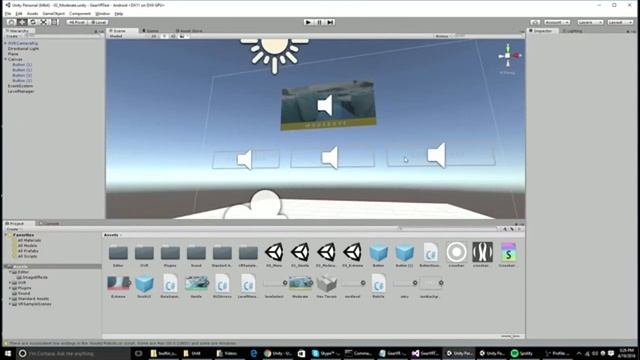Open the Component menu
This screenshot has width=640, height=360.
(x=80, y=13)
